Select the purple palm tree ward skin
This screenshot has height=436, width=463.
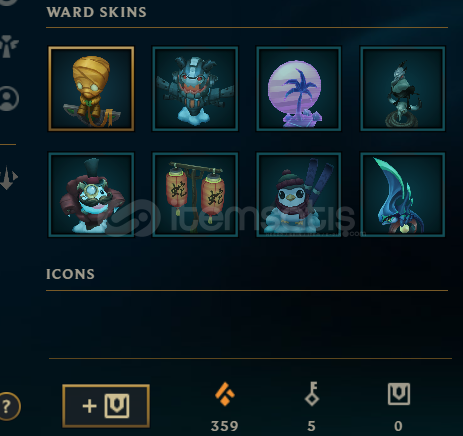(299, 88)
